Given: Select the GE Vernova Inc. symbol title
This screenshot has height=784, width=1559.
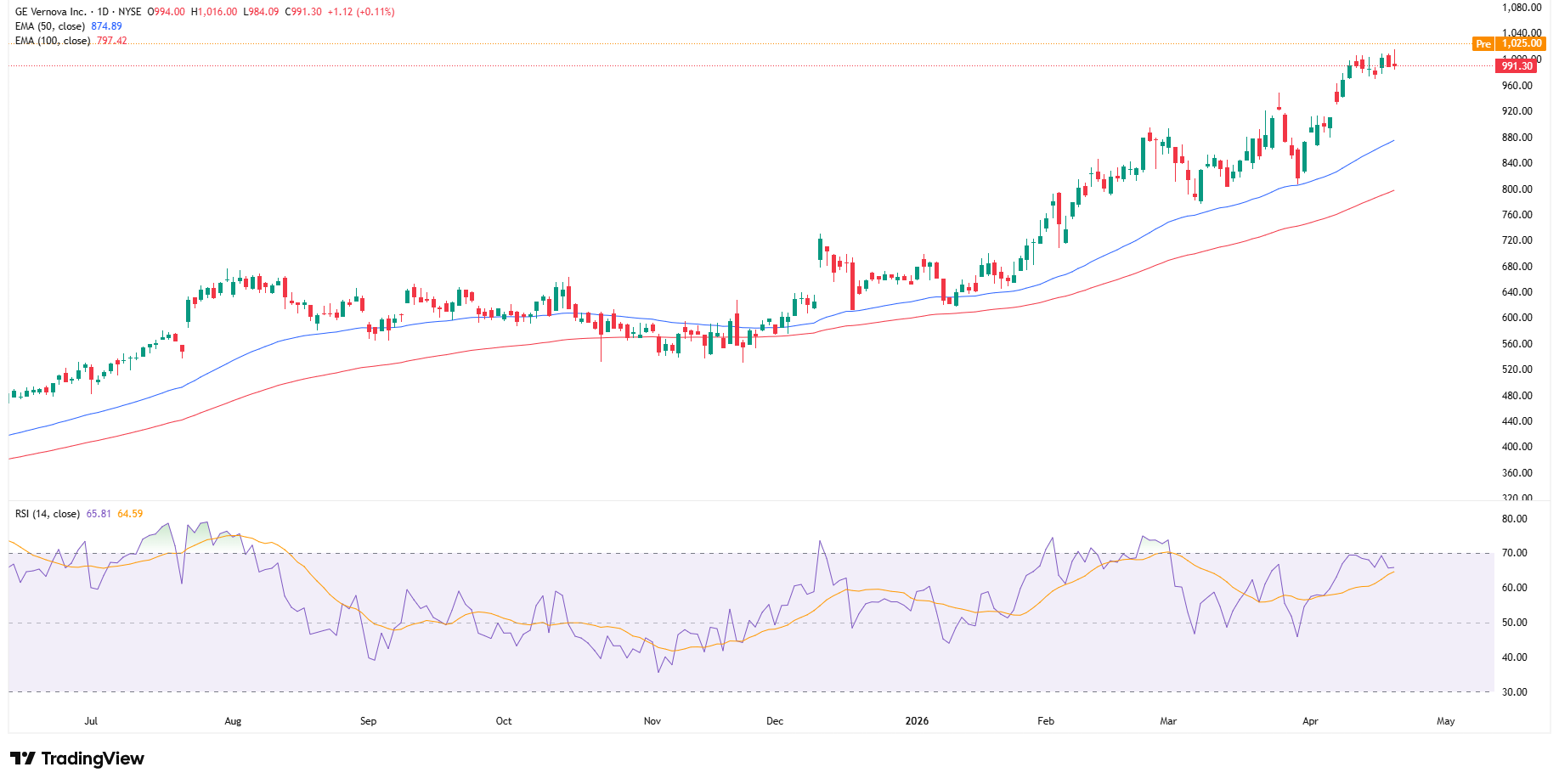Looking at the screenshot, I should click(x=51, y=12).
